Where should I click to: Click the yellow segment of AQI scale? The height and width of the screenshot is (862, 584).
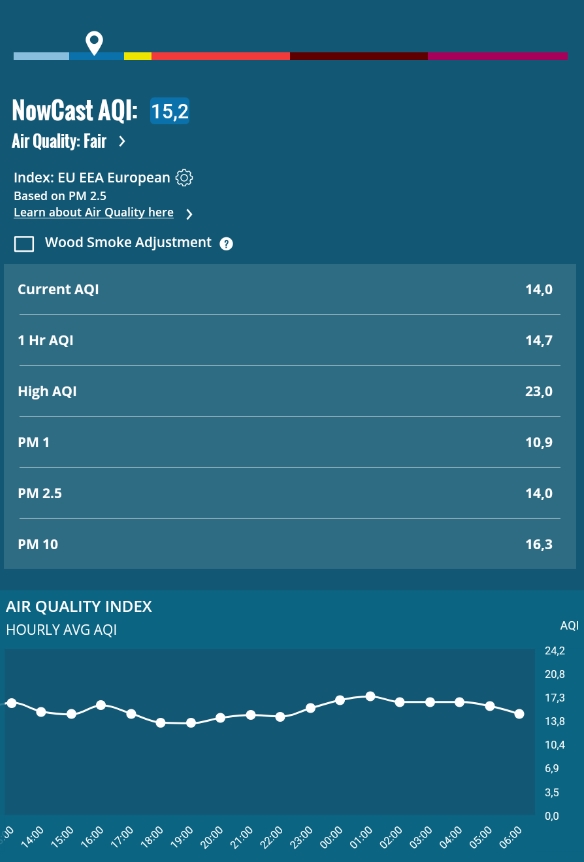(x=137, y=56)
